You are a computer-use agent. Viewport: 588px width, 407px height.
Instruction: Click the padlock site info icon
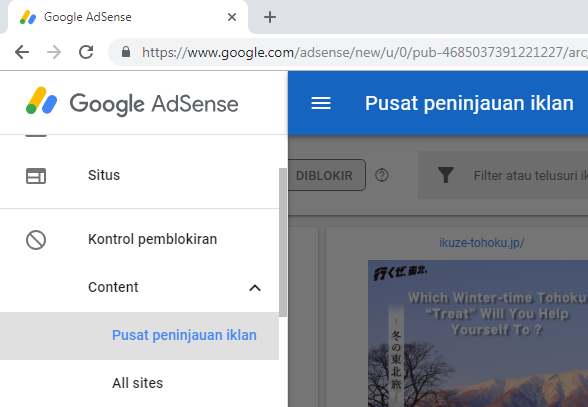pos(126,52)
